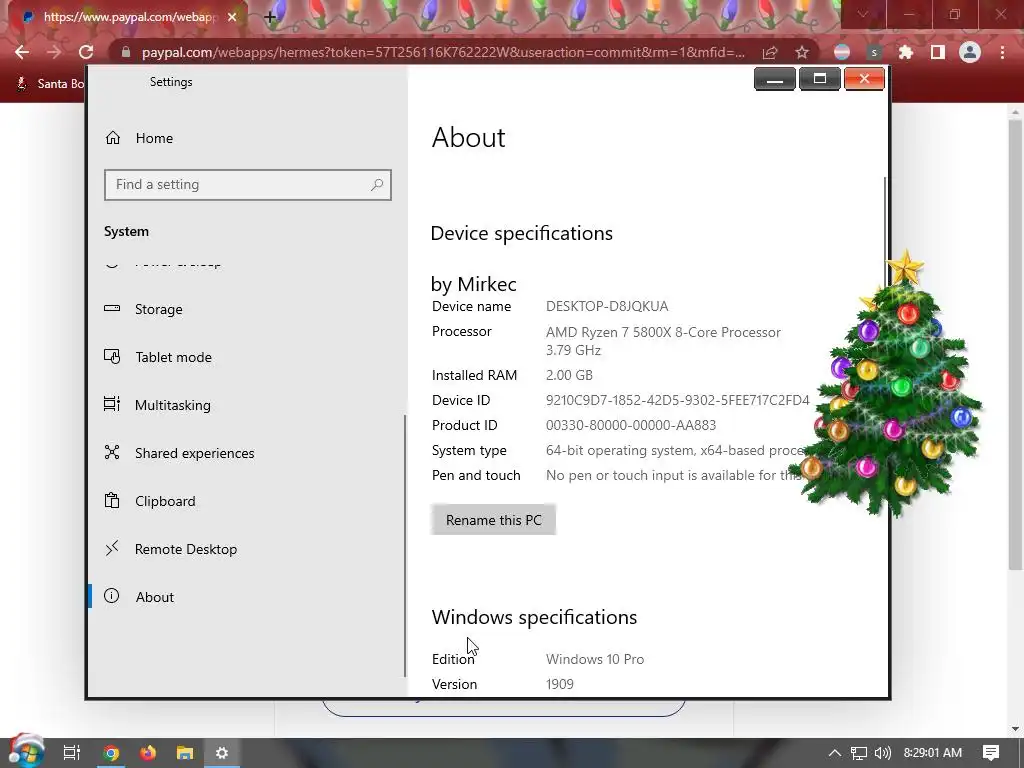Click the Device specifications heading
This screenshot has height=768, width=1024.
pyautogui.click(x=522, y=233)
